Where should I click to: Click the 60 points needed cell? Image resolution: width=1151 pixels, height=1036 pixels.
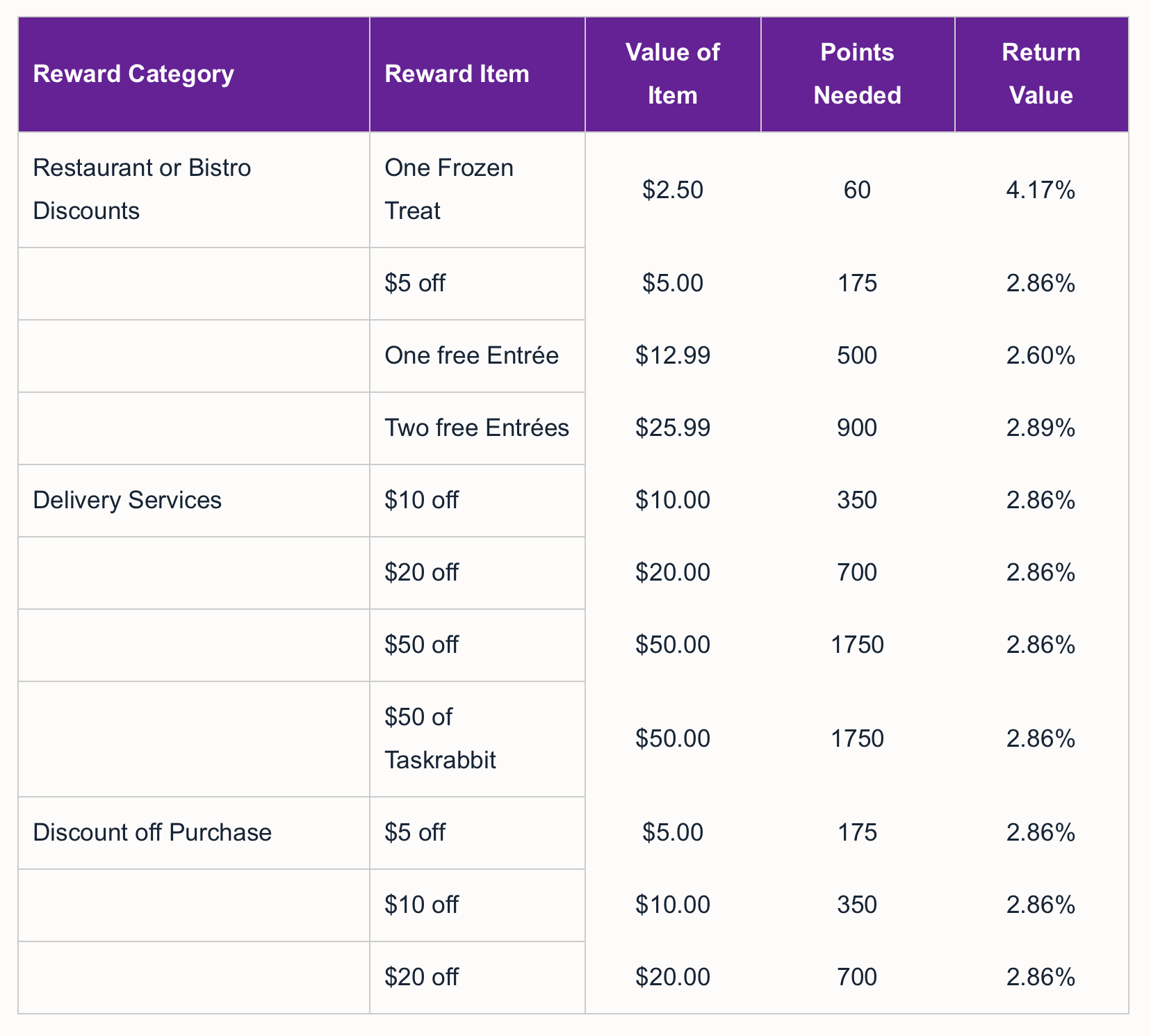pyautogui.click(x=857, y=190)
